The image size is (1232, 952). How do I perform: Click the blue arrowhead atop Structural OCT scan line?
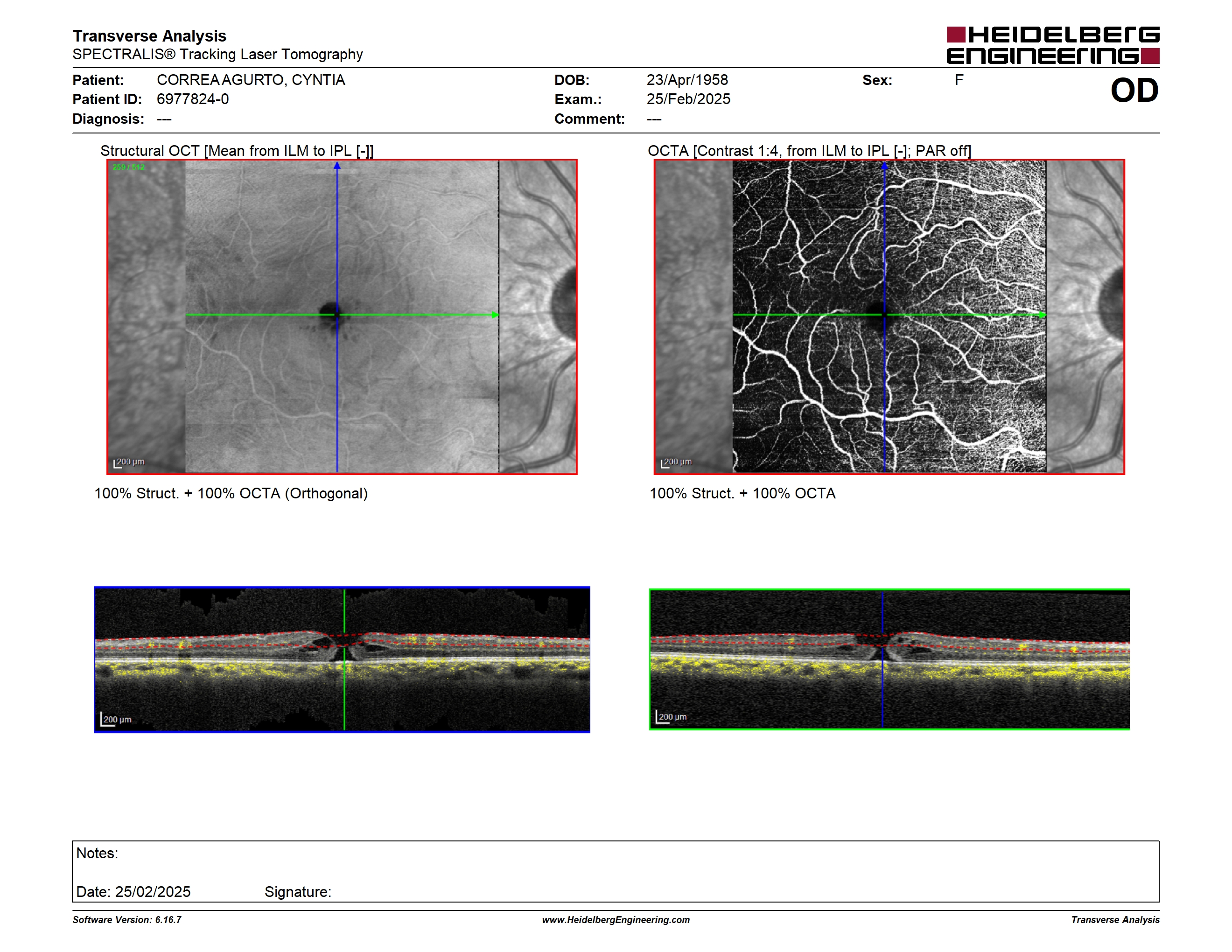(337, 166)
